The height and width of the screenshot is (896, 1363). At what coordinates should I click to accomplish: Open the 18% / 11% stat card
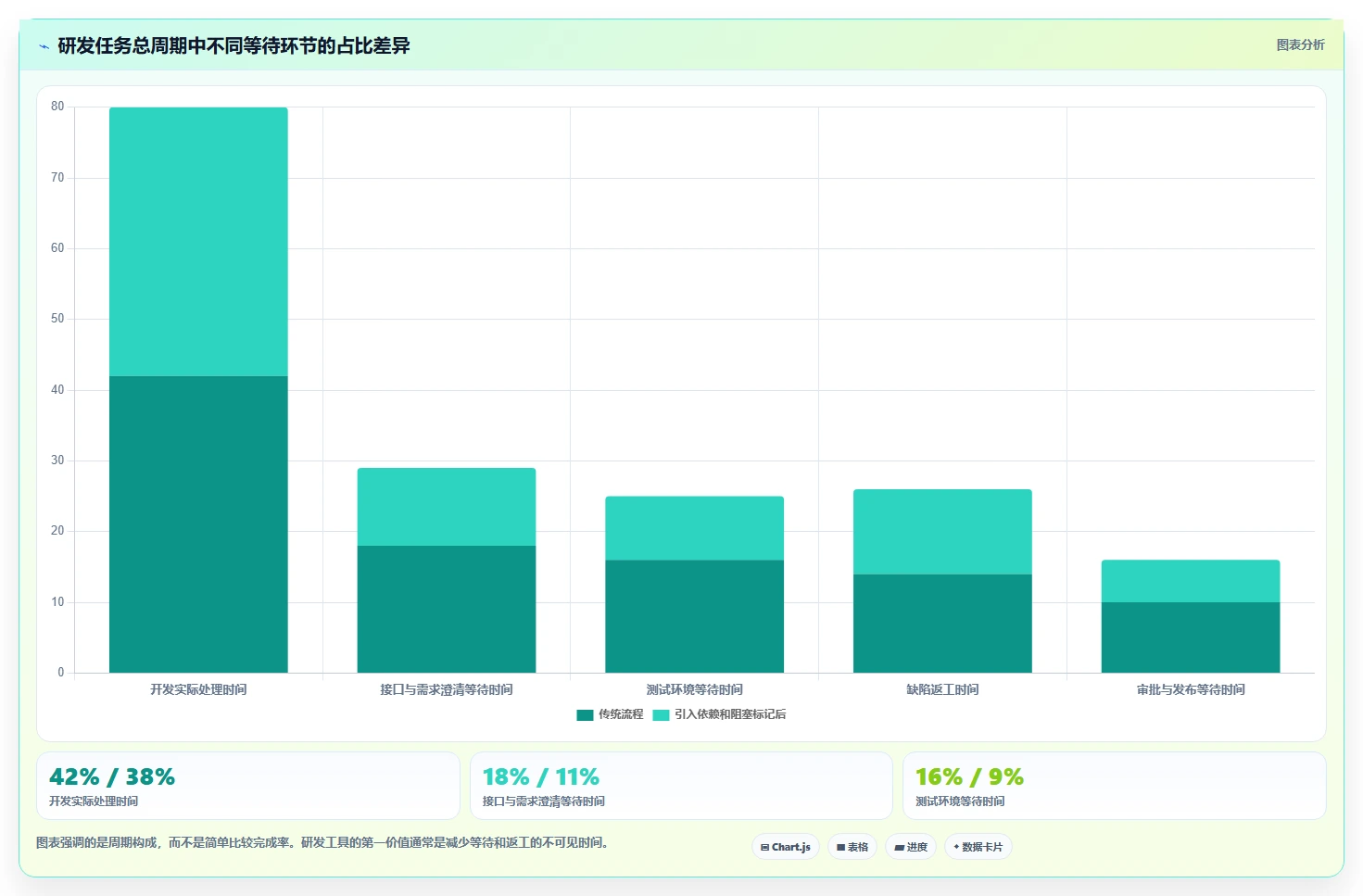coord(681,786)
